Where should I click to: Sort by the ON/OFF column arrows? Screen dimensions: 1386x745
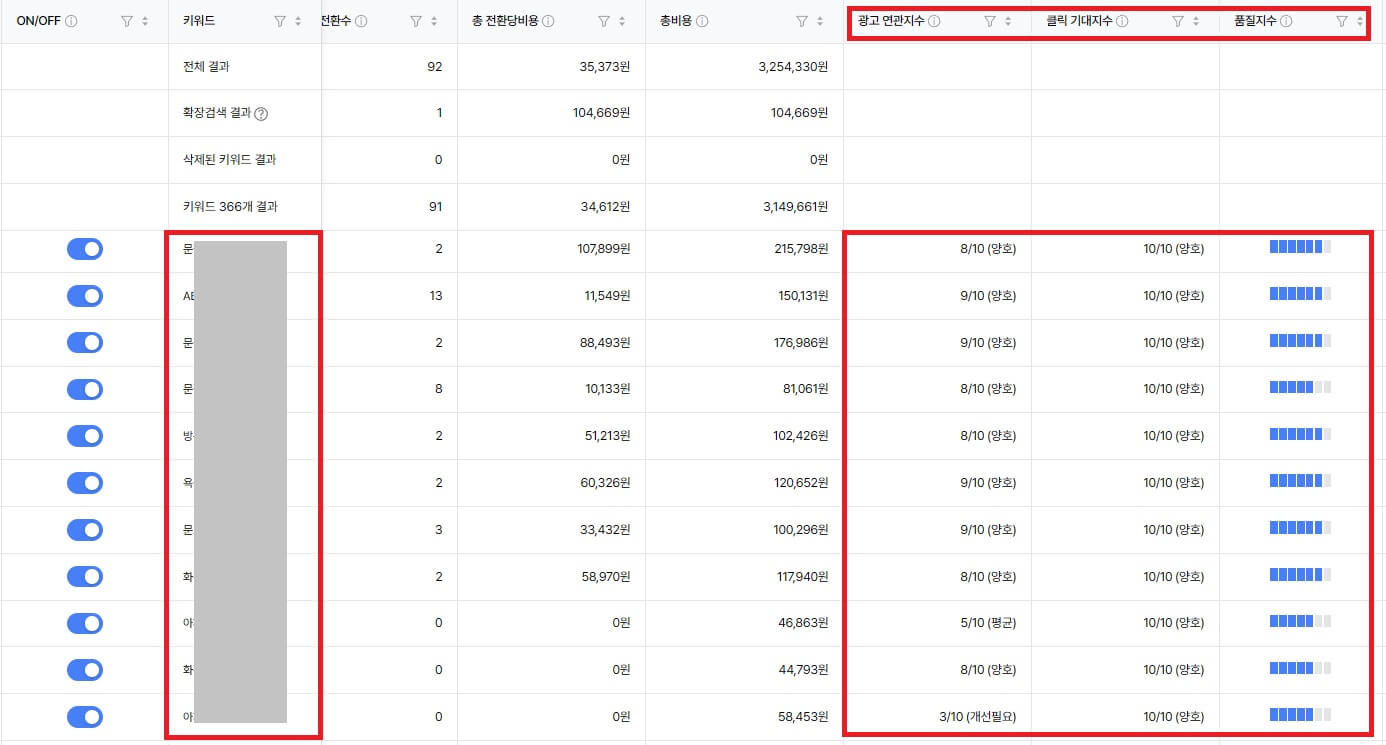click(x=146, y=21)
